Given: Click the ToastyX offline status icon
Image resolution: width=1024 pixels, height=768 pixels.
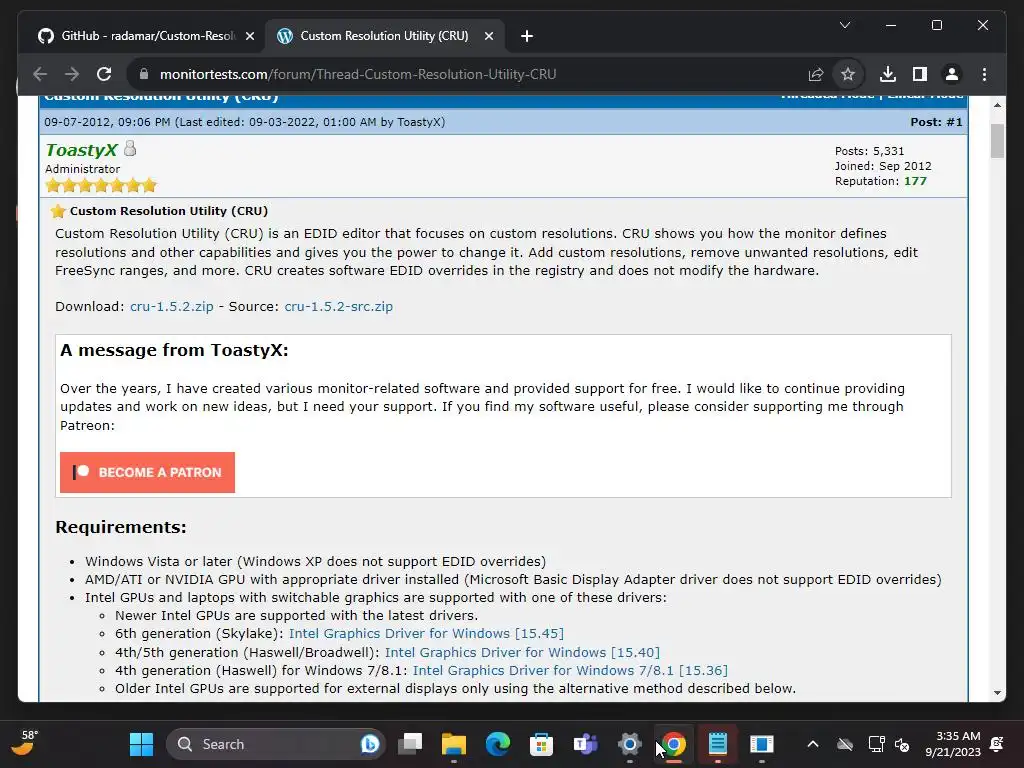Looking at the screenshot, I should click(130, 149).
